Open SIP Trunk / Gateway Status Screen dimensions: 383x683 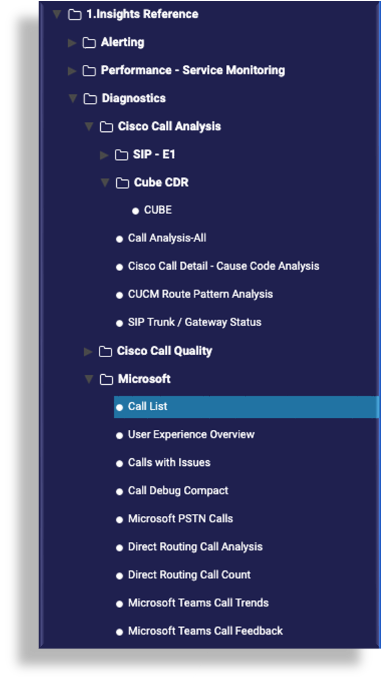[195, 322]
